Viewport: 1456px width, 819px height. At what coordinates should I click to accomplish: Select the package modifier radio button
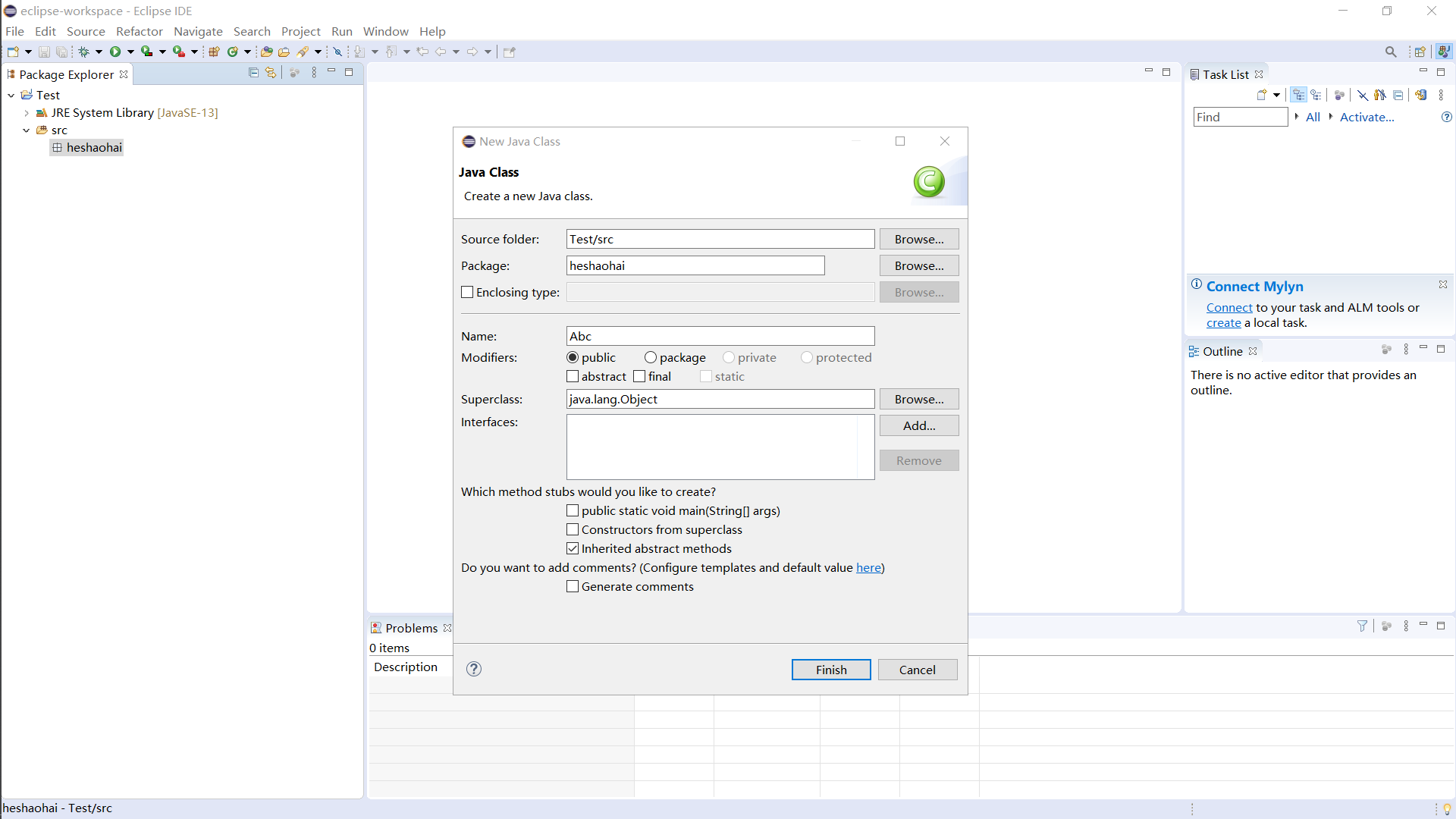coord(651,357)
